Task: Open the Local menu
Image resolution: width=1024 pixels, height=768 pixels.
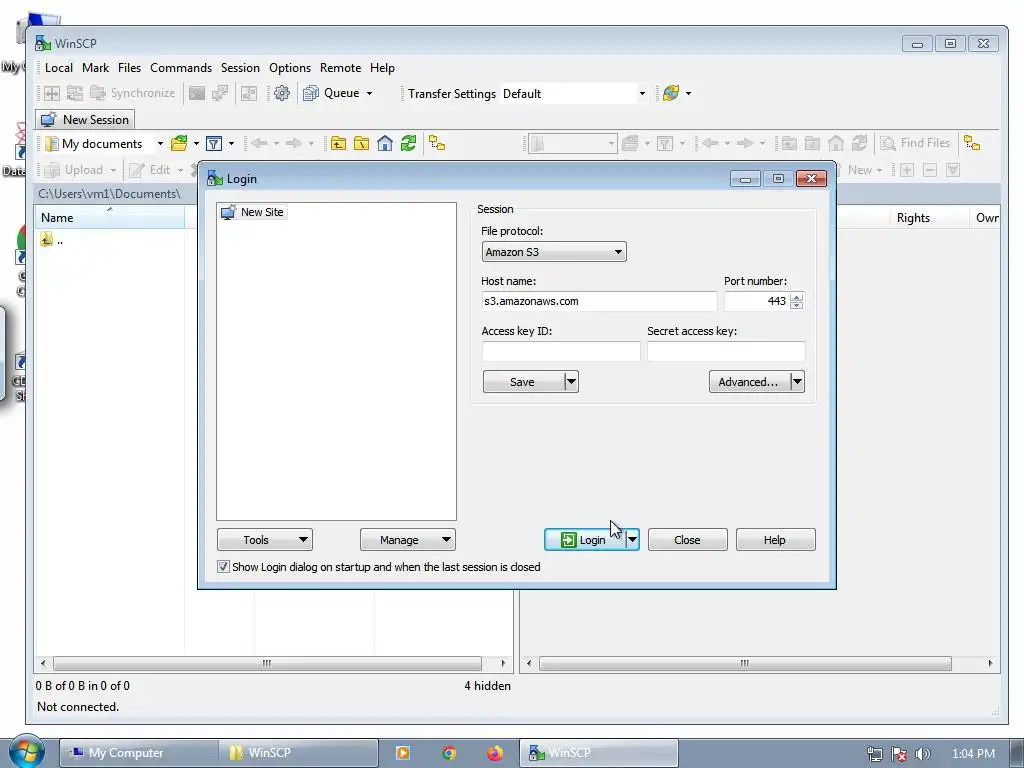Action: tap(59, 68)
